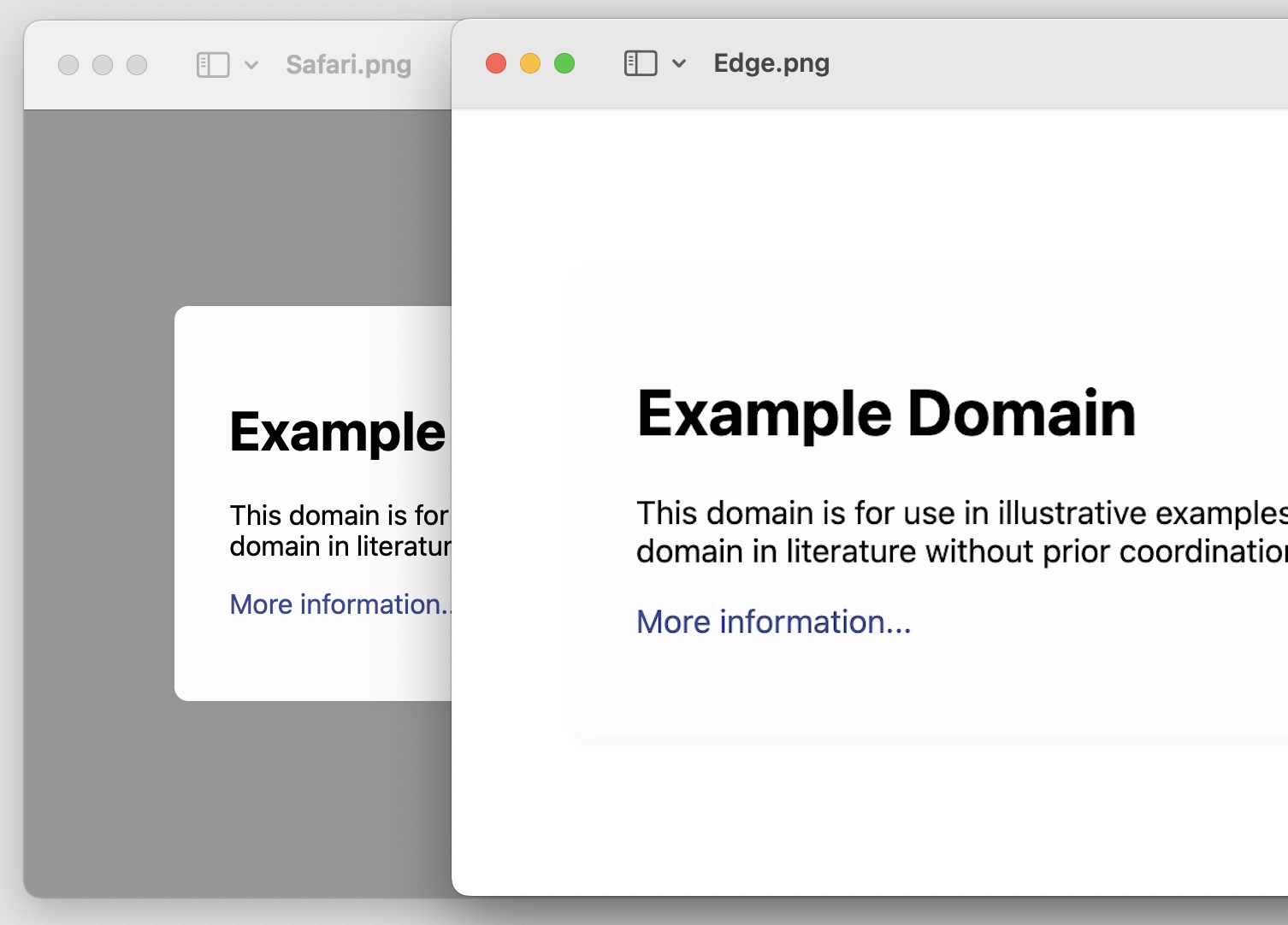Image resolution: width=1288 pixels, height=925 pixels.
Task: Click the "This domain is for" text in Safari.png
Action: click(338, 516)
